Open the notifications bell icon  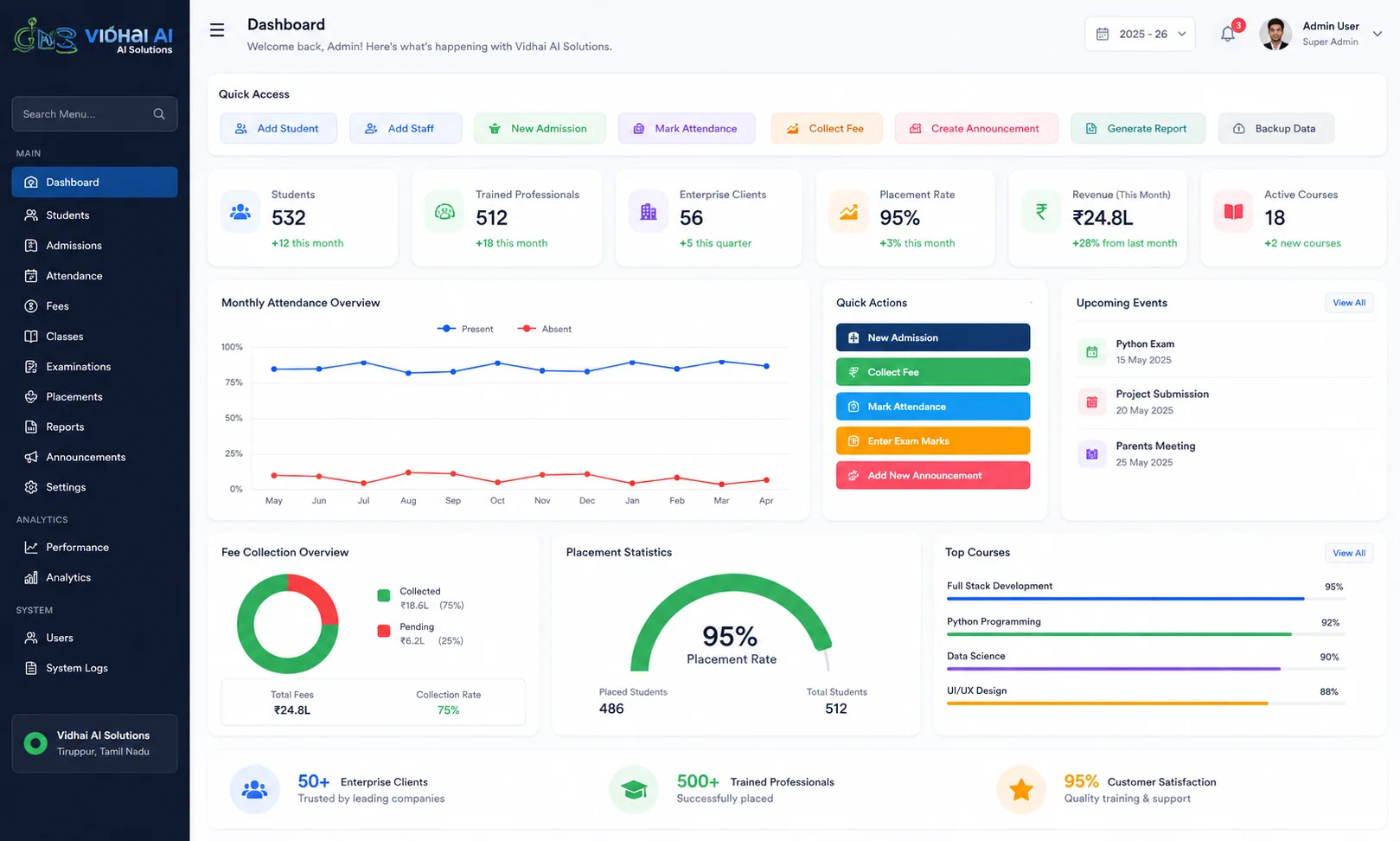tap(1228, 34)
